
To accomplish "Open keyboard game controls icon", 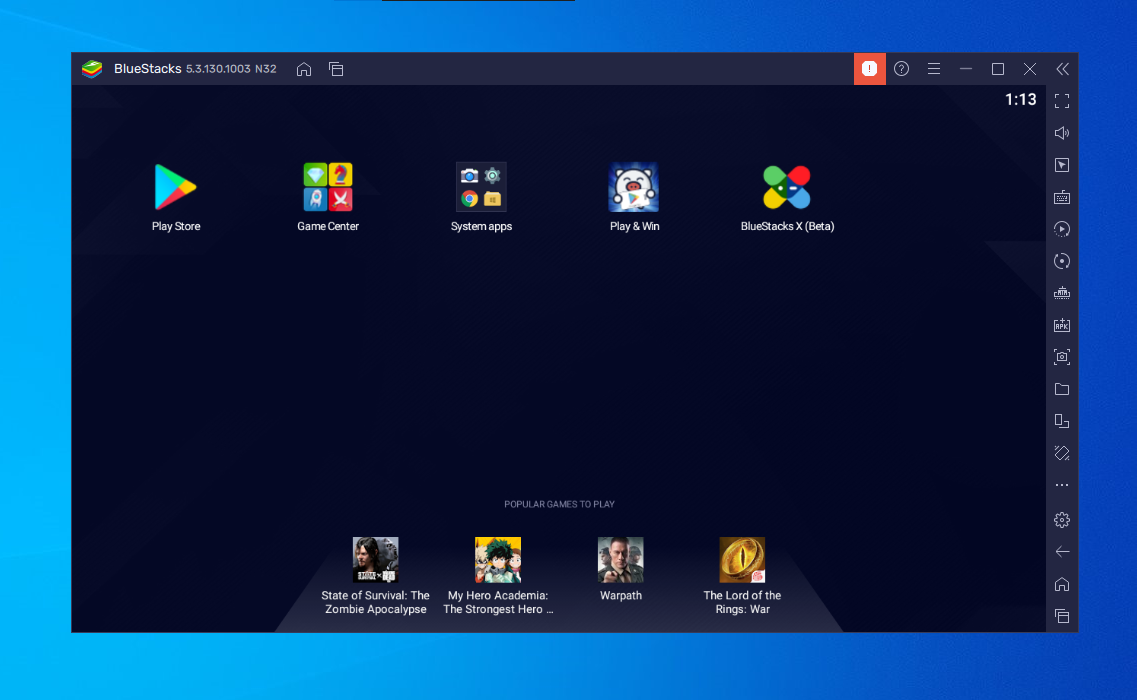I will click(x=1062, y=197).
